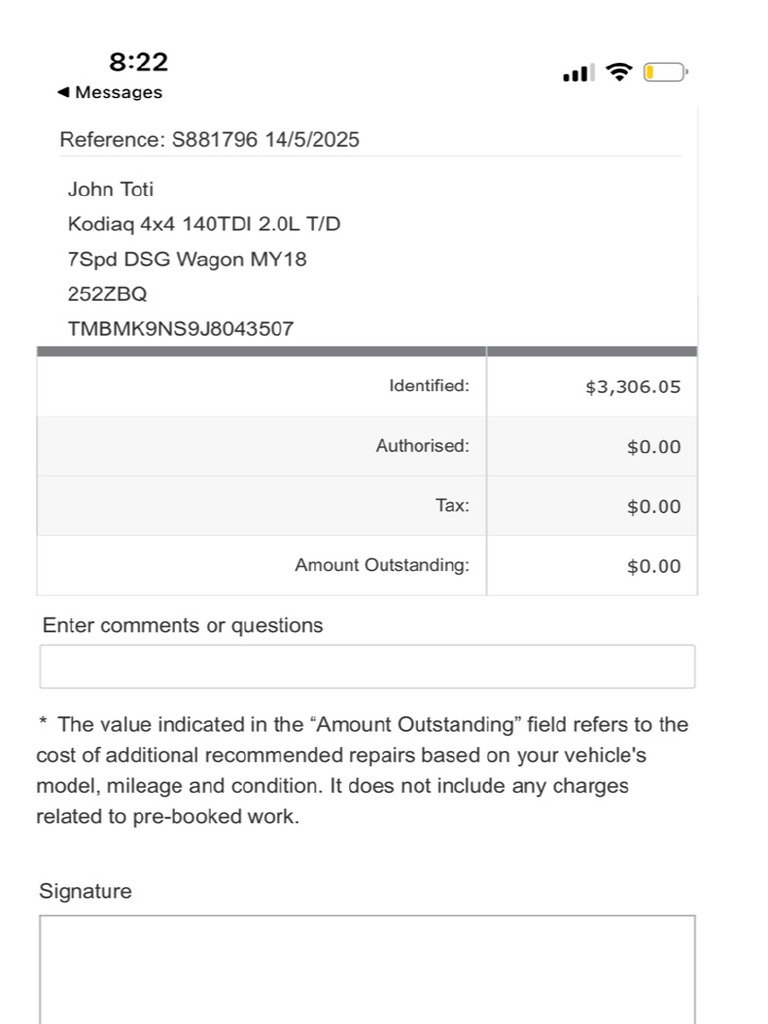Tap the cellular signal bars icon
This screenshot has width=768, height=1024.
click(x=579, y=72)
